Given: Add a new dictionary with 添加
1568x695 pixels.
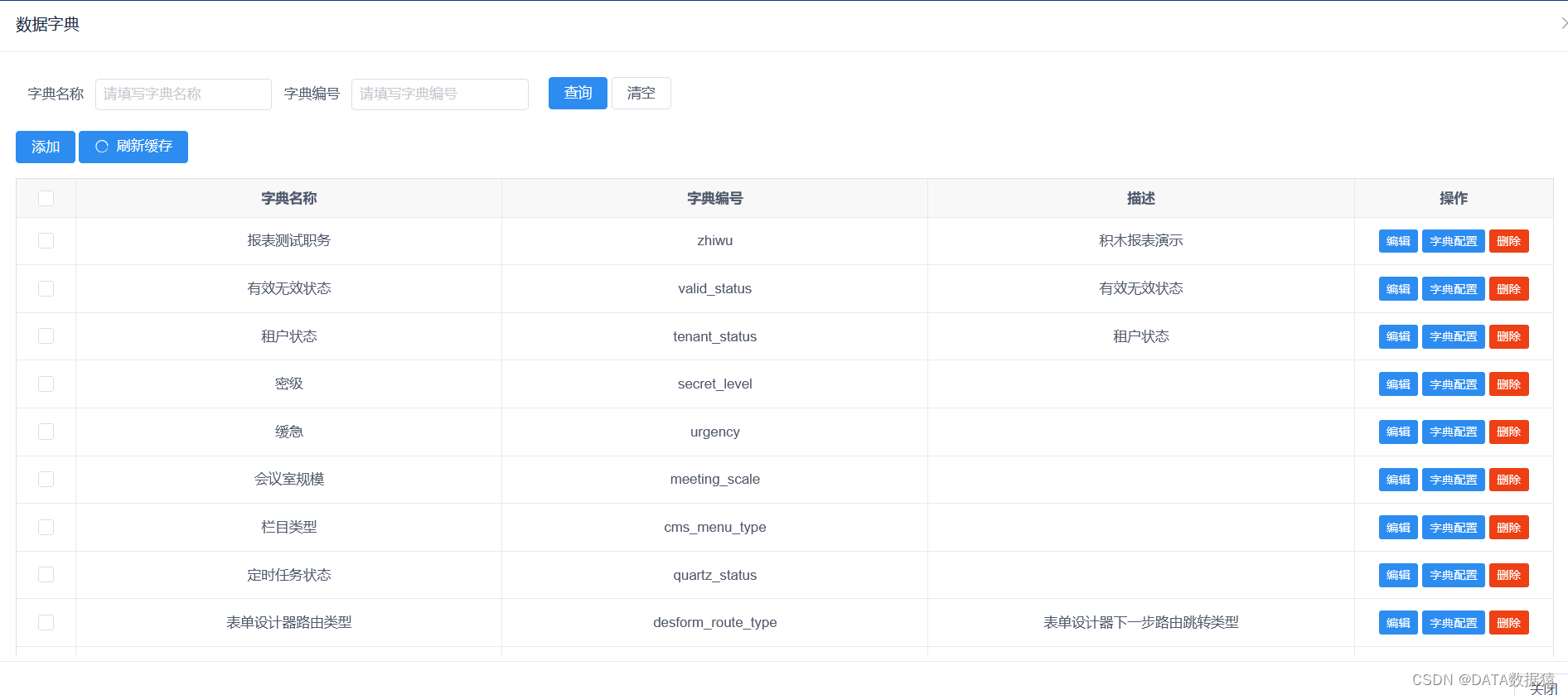Looking at the screenshot, I should pyautogui.click(x=46, y=147).
